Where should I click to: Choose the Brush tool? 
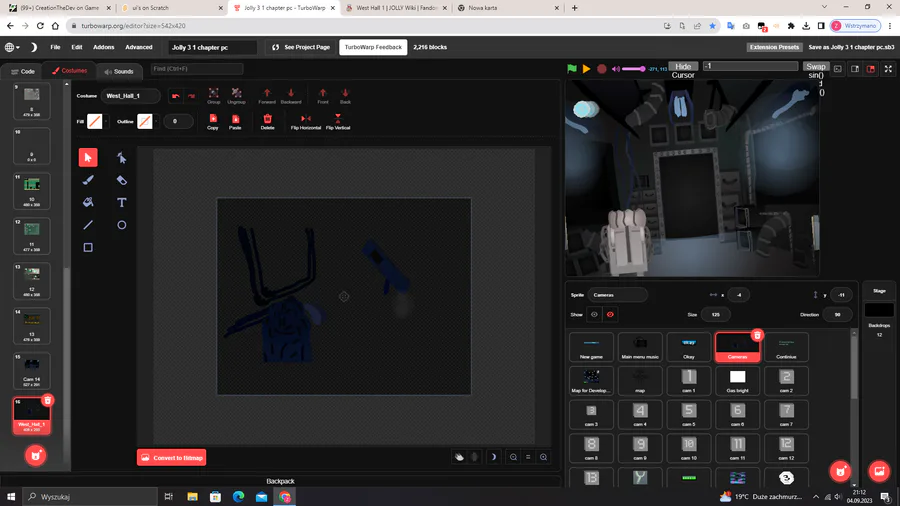(88, 180)
